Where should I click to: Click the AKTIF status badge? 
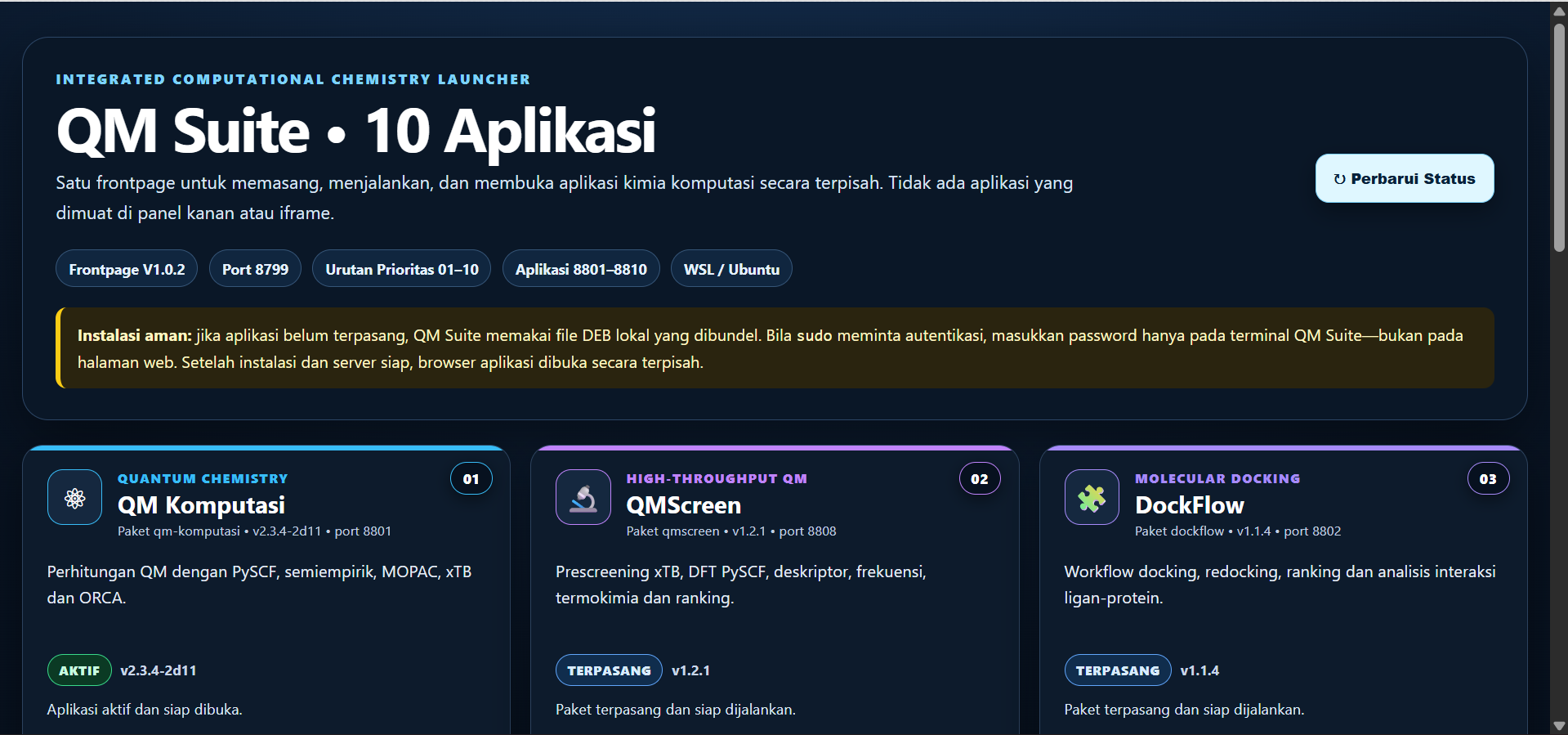pos(79,670)
